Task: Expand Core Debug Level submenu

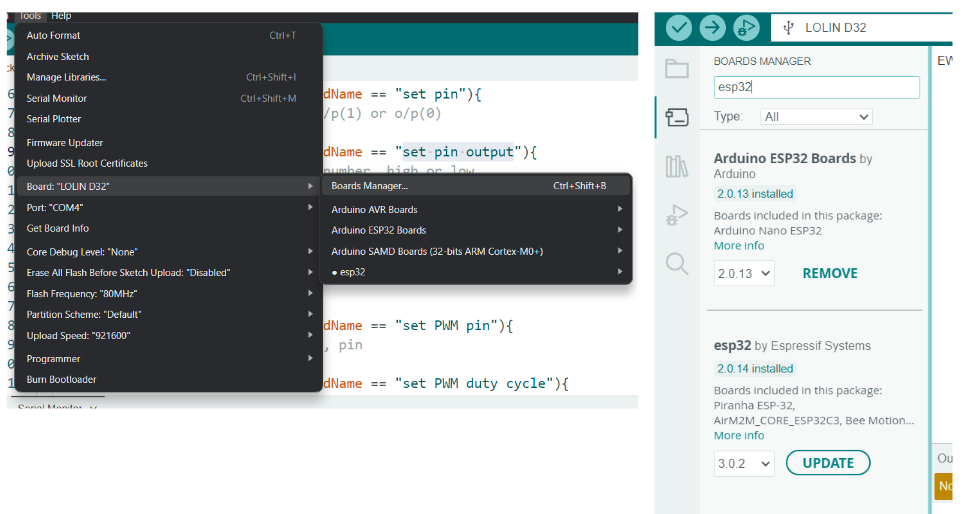Action: pyautogui.click(x=168, y=252)
